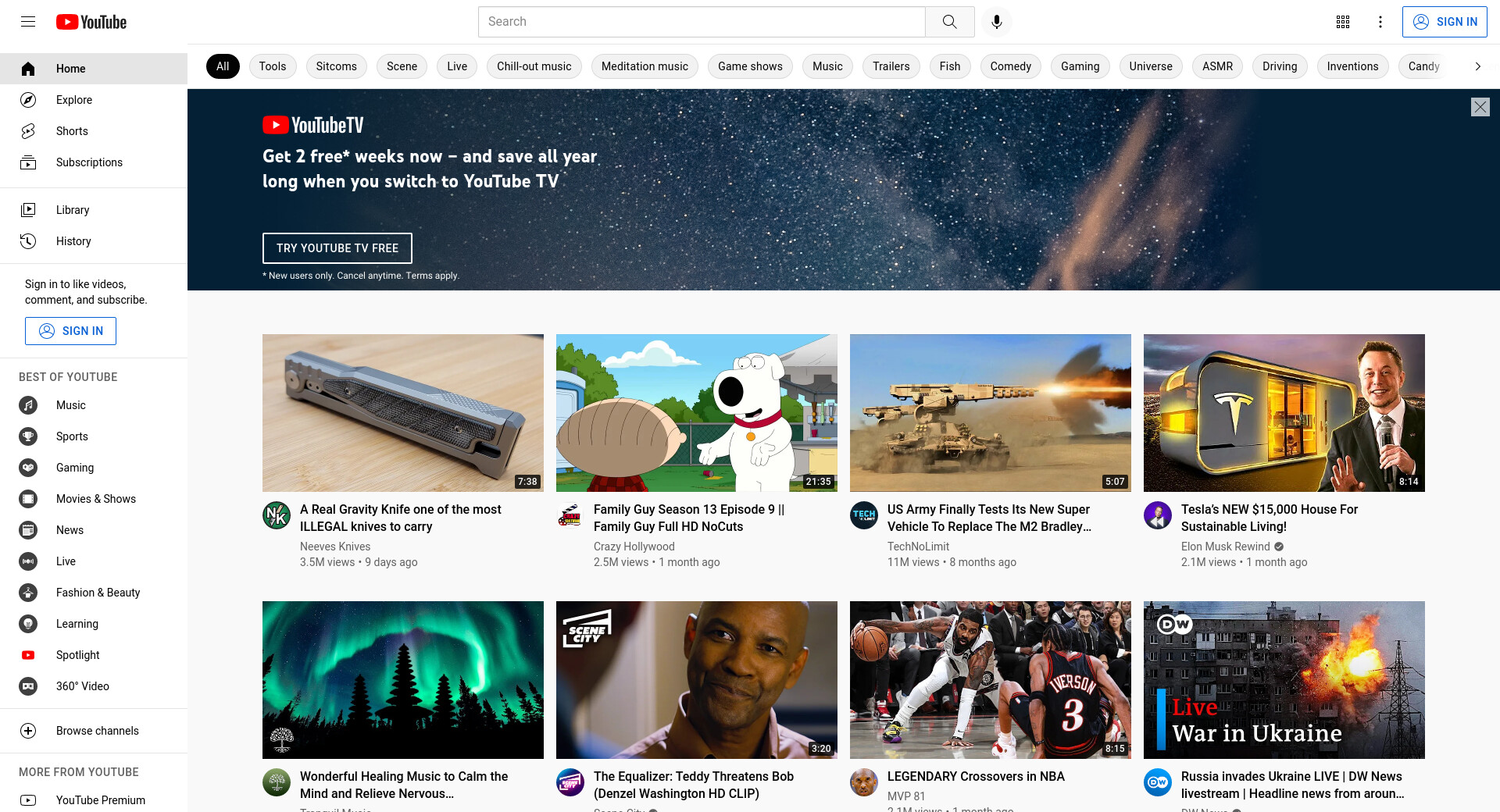Expand category chips with right arrow
The width and height of the screenshot is (1500, 812).
click(x=1477, y=66)
